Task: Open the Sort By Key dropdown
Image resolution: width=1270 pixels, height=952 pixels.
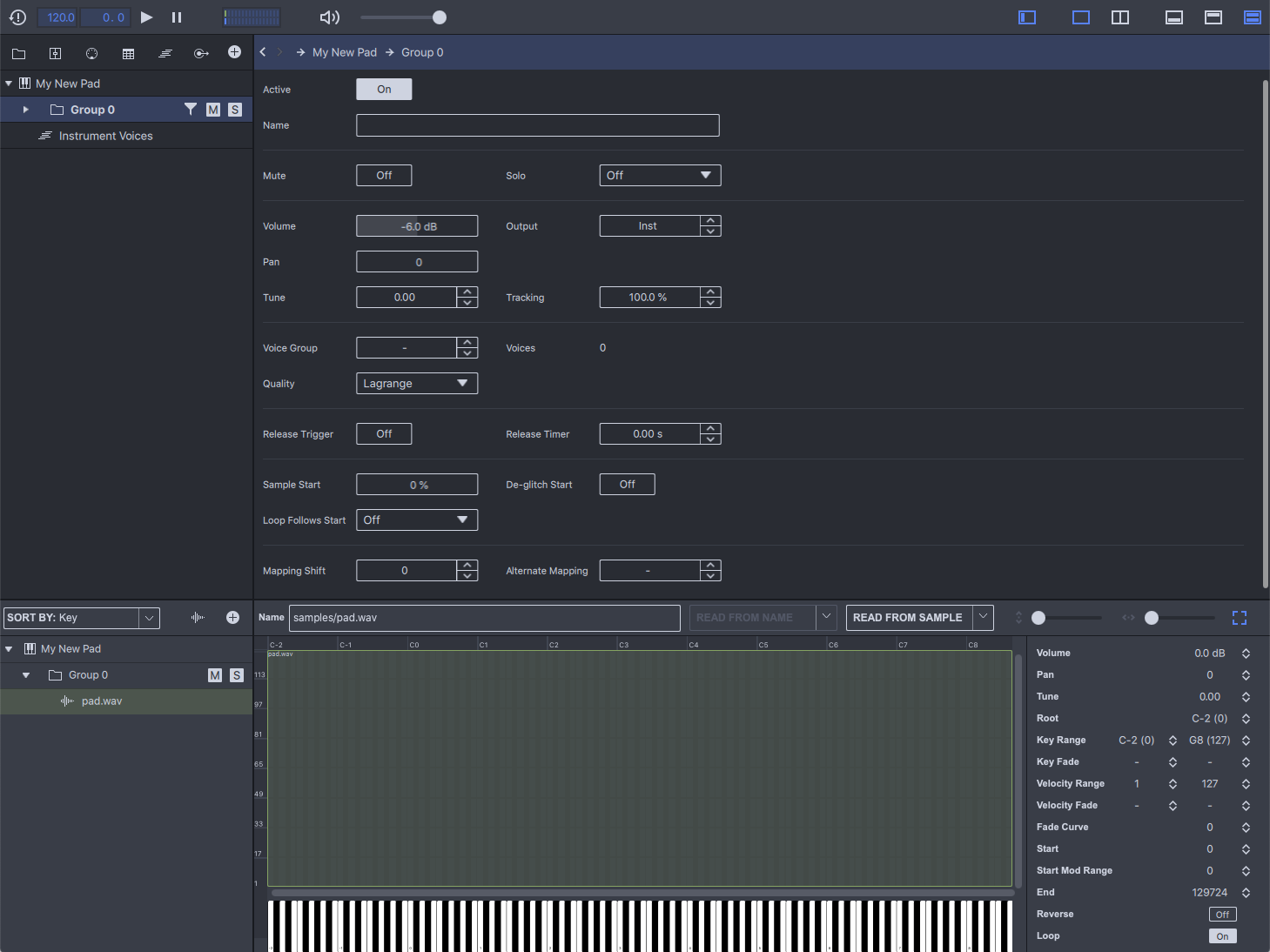Action: coord(82,618)
